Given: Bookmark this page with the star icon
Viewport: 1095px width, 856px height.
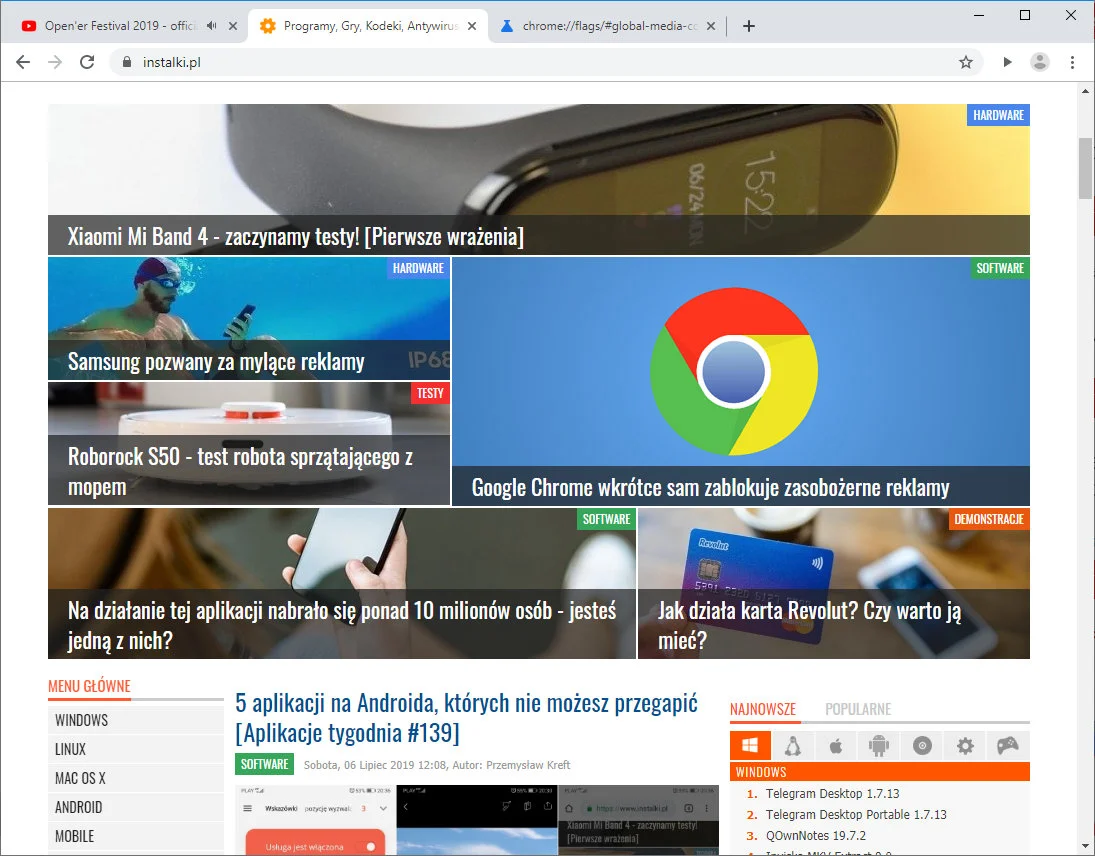Looking at the screenshot, I should click(965, 62).
